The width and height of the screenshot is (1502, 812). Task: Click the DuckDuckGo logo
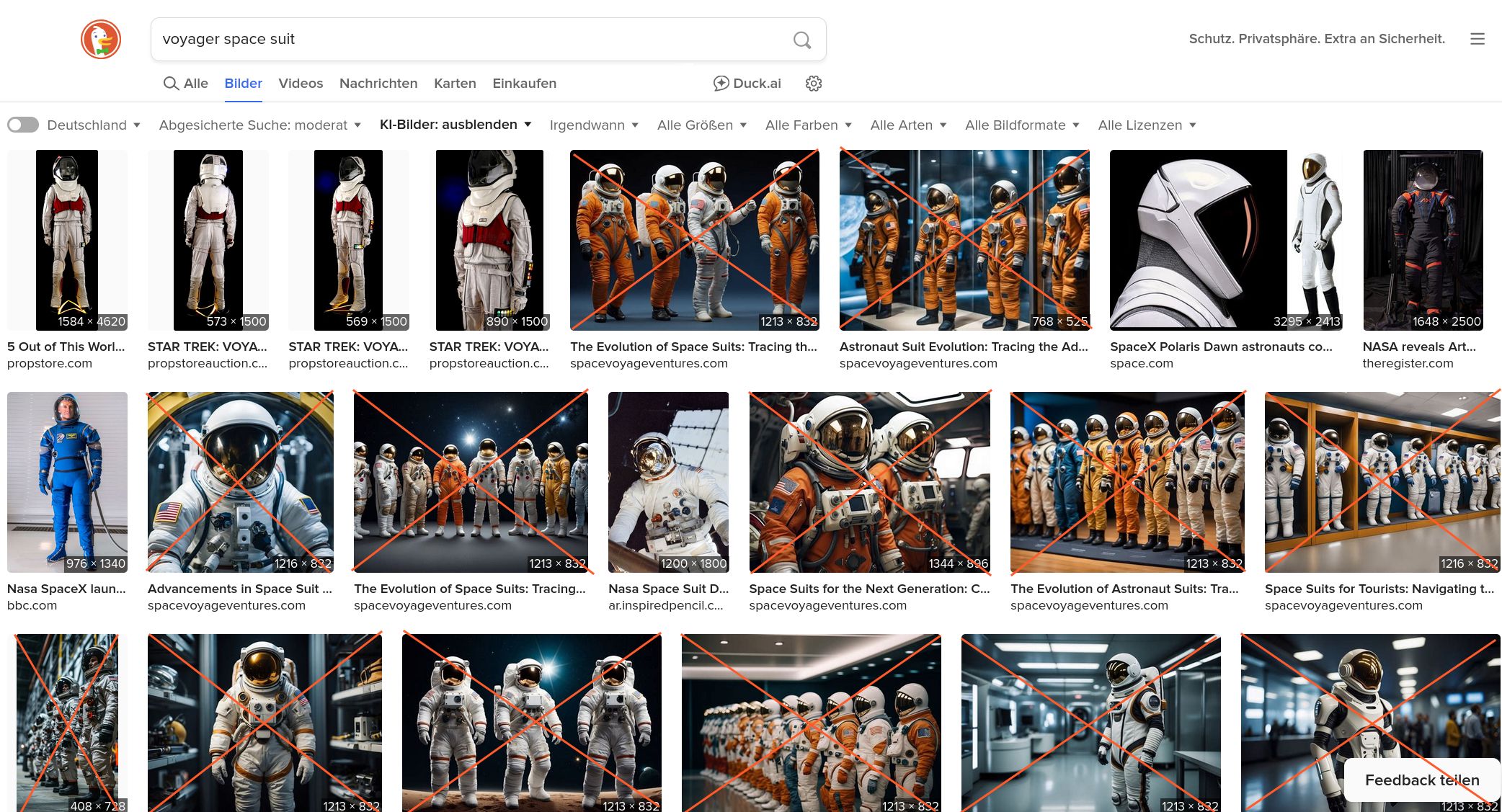(101, 39)
